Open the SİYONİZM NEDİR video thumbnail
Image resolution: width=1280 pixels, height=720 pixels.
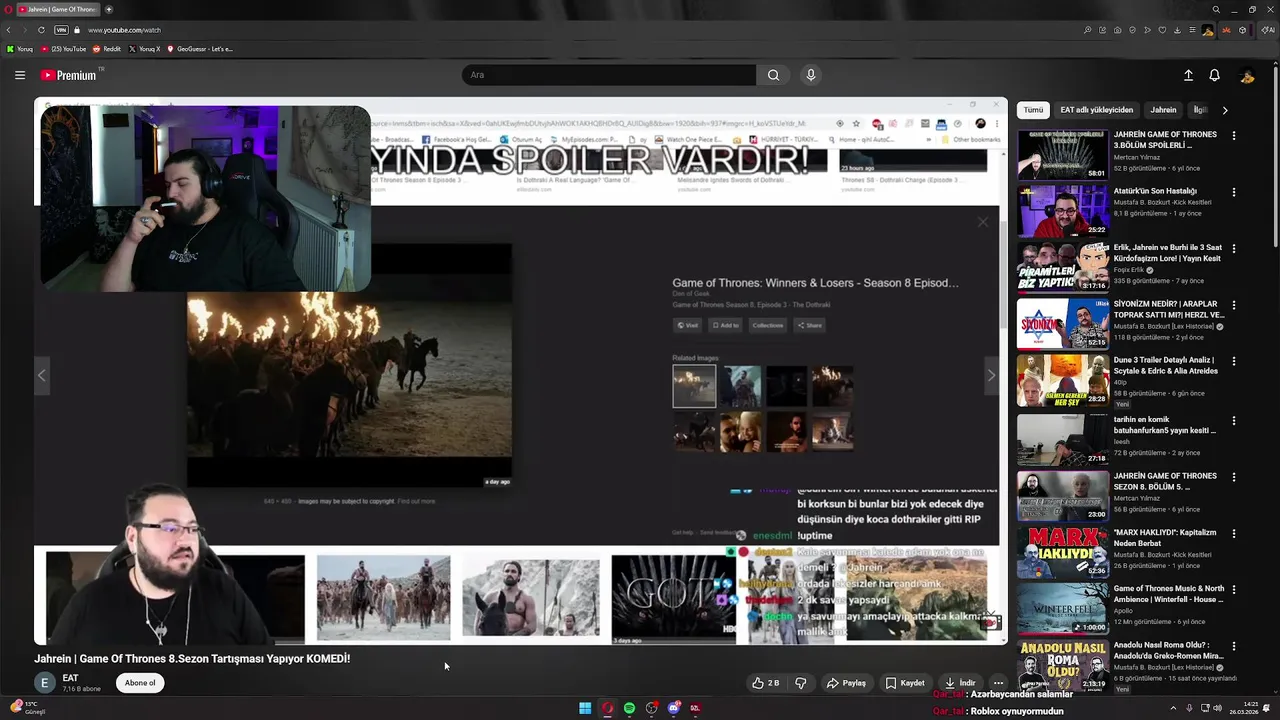1063,323
